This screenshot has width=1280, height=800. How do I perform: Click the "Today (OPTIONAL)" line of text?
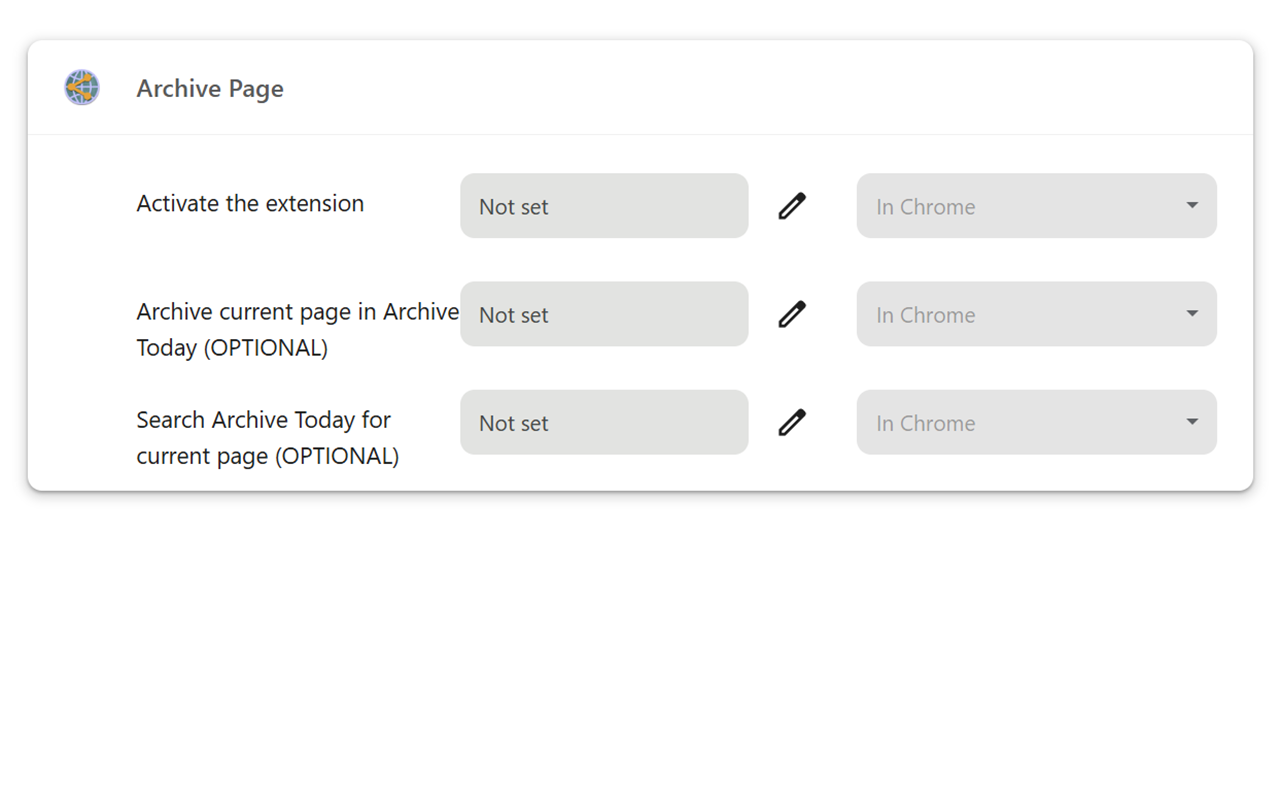[232, 348]
